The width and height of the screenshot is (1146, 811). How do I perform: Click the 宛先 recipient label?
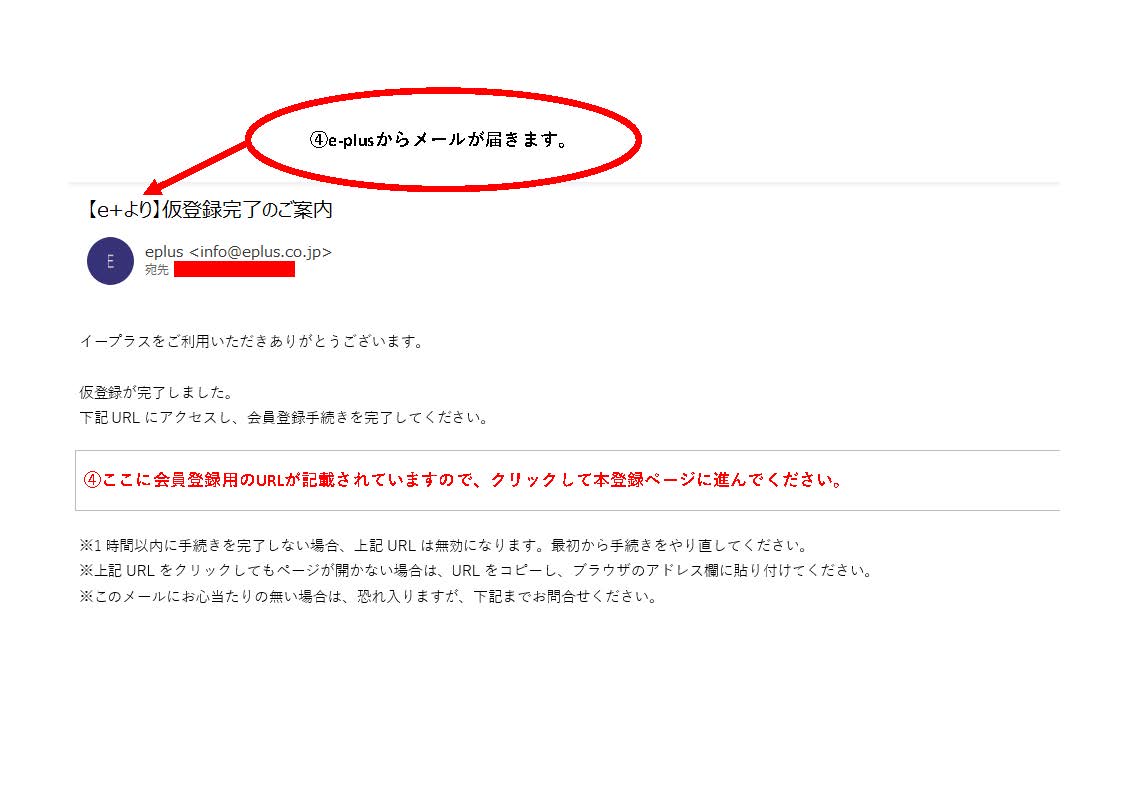coord(156,270)
